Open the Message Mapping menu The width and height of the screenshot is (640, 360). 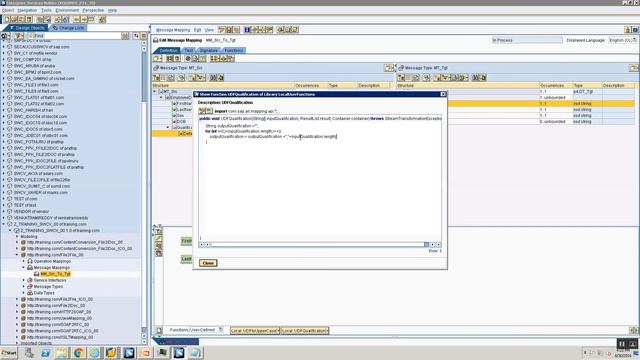173,30
